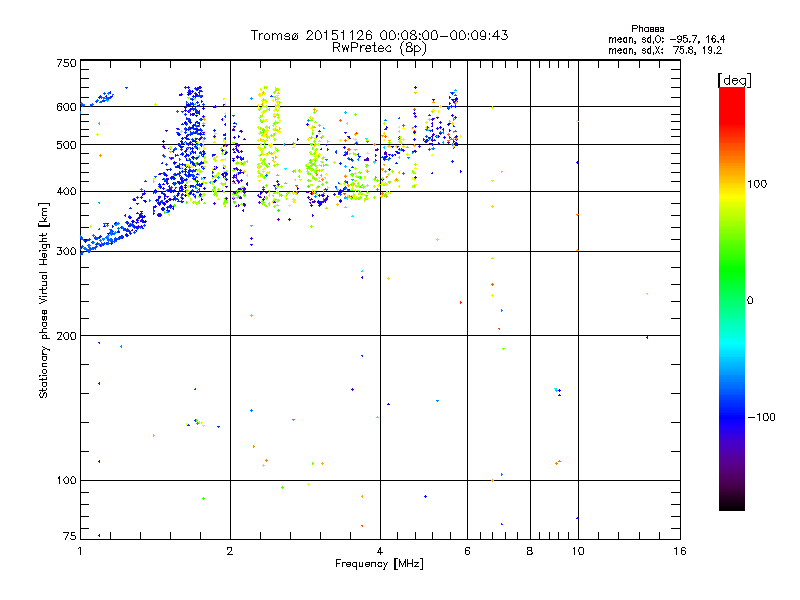Click the plot title 'Tromsø 20151126 00:08:00-00:09:43'
This screenshot has height=600, width=800.
pyautogui.click(x=379, y=35)
